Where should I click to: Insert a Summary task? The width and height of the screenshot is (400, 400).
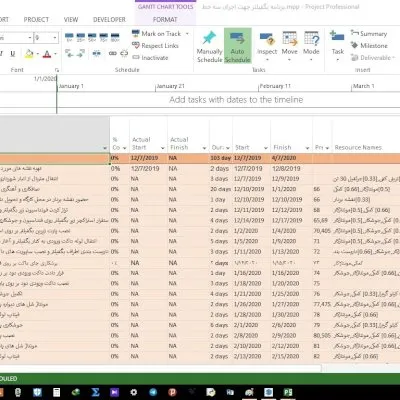369,34
